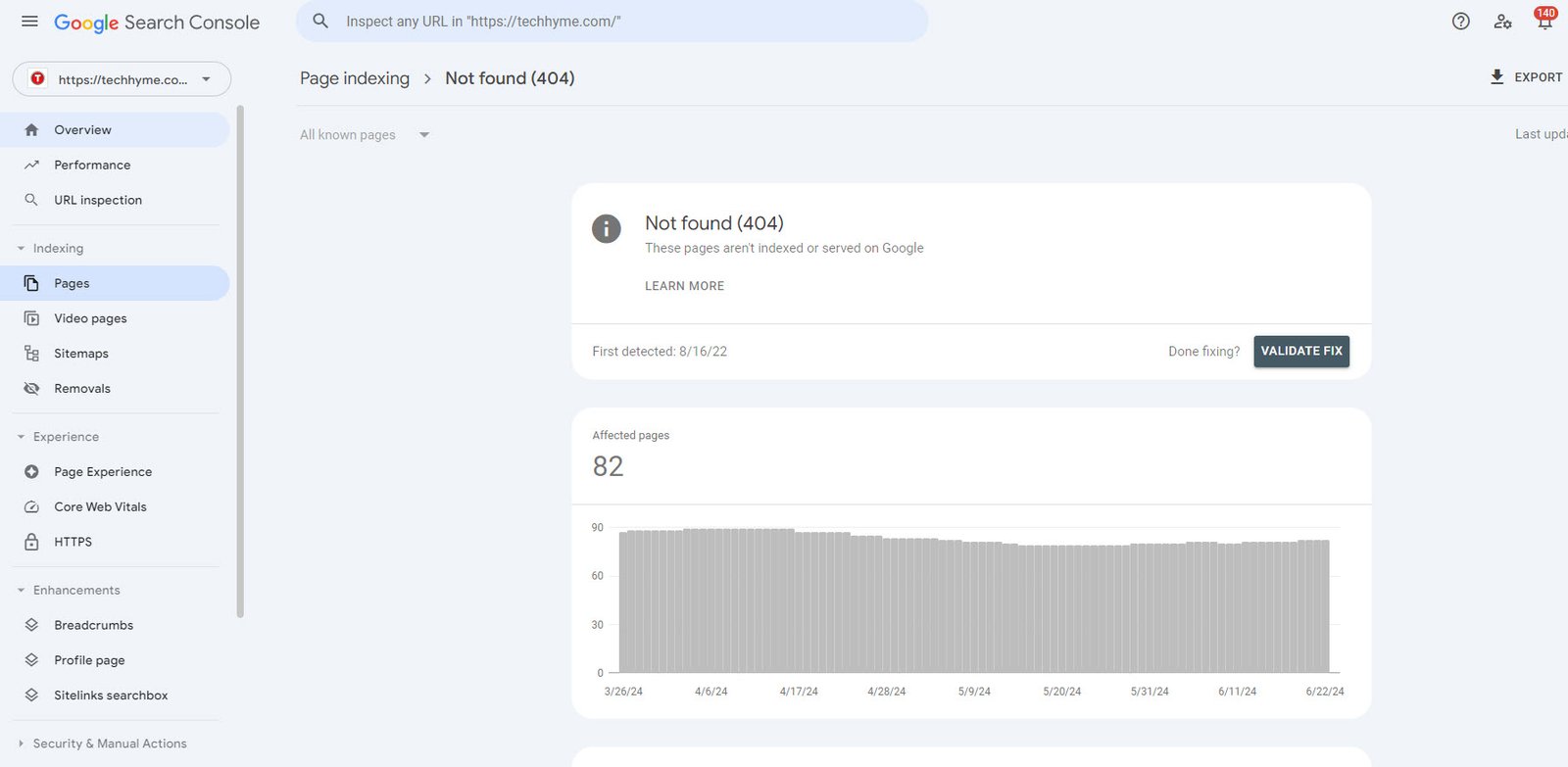Click the Breadcrumbs layers icon
Image resolution: width=1568 pixels, height=767 pixels.
(31, 625)
